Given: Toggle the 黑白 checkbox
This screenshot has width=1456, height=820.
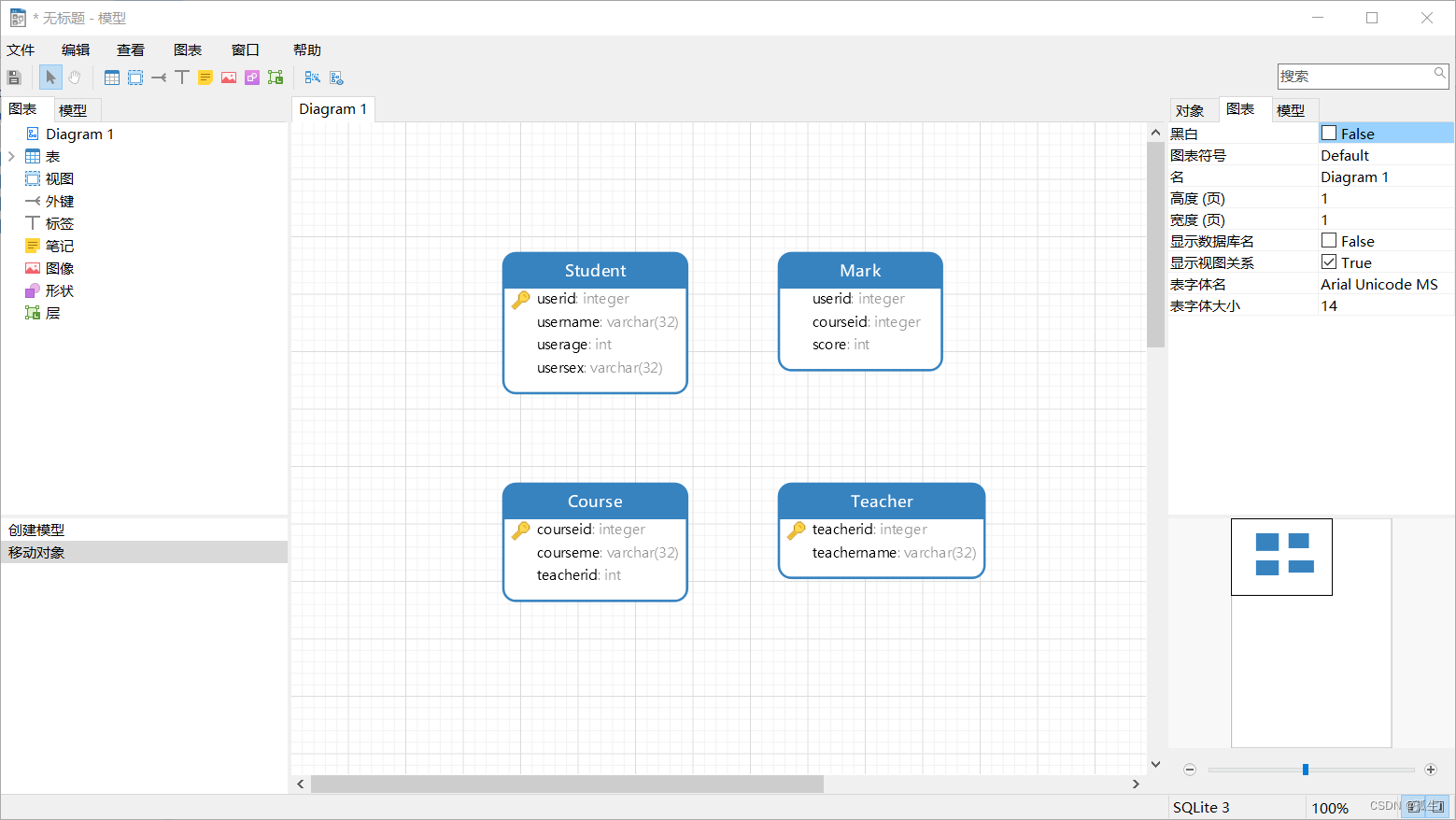Looking at the screenshot, I should tap(1329, 134).
